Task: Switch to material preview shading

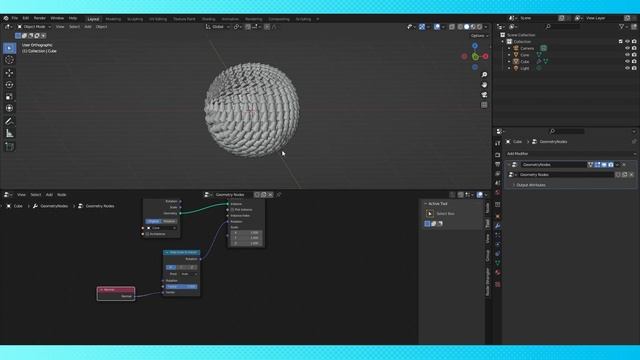Action: (x=473, y=27)
